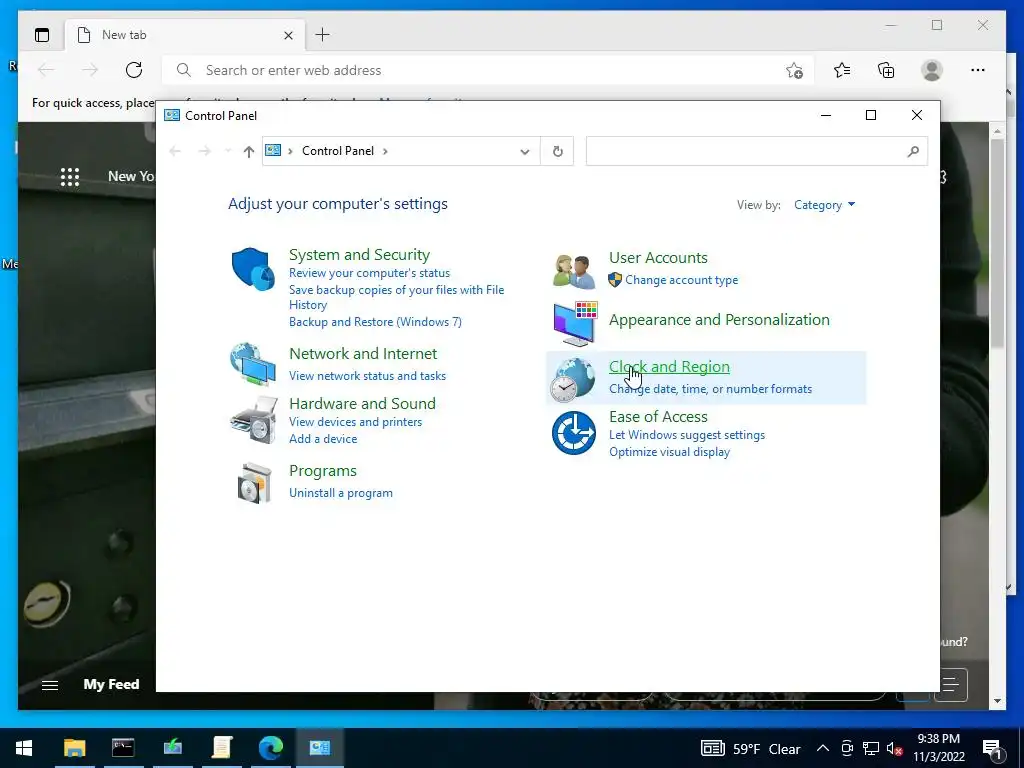
Task: Open Clock and Region globe clock icon
Action: pyautogui.click(x=572, y=380)
